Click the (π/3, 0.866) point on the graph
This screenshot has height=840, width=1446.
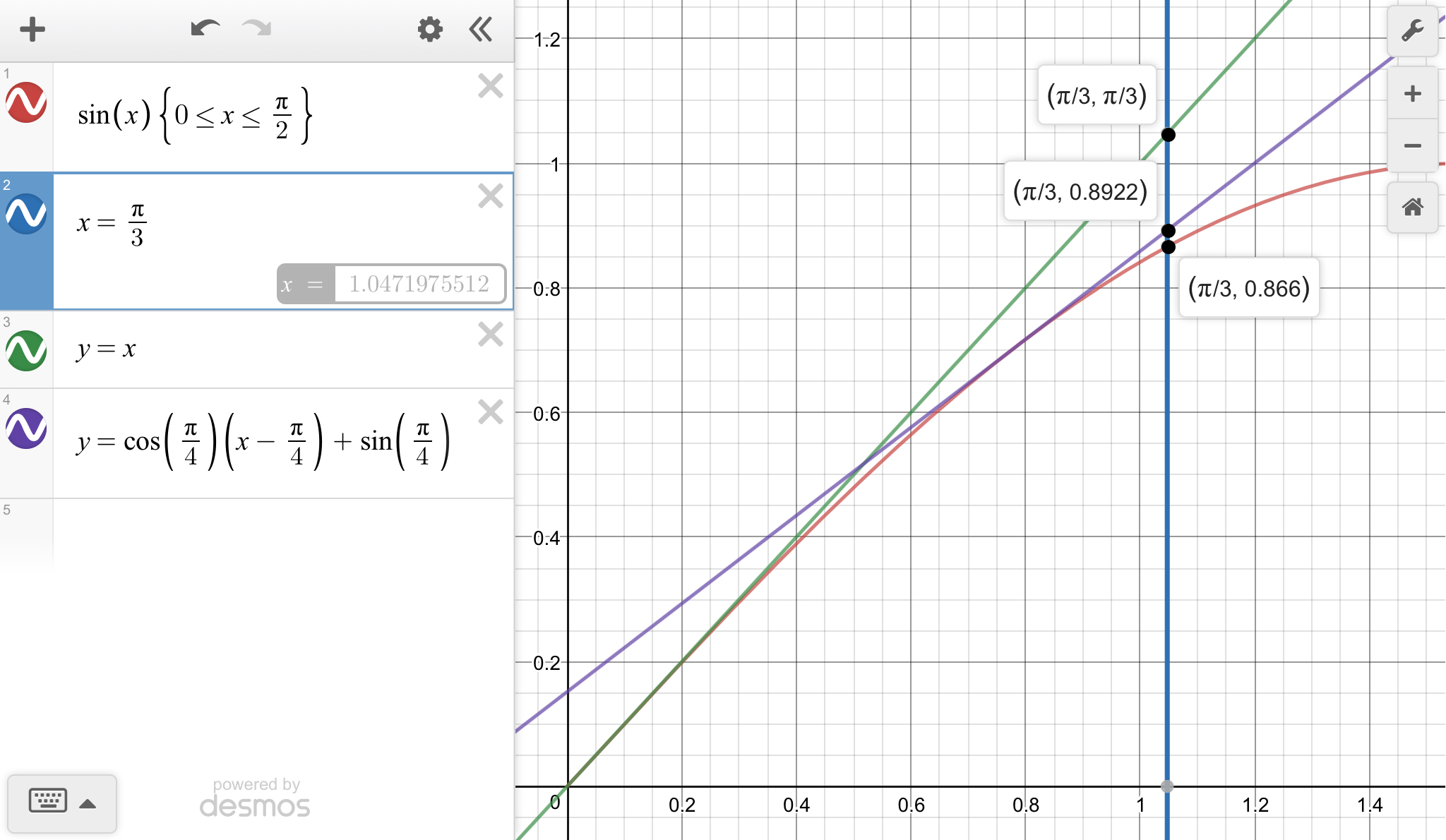[x=1169, y=247]
